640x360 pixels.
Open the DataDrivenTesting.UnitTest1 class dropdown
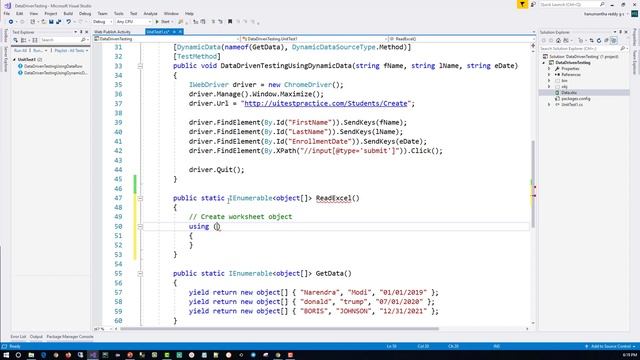point(314,39)
